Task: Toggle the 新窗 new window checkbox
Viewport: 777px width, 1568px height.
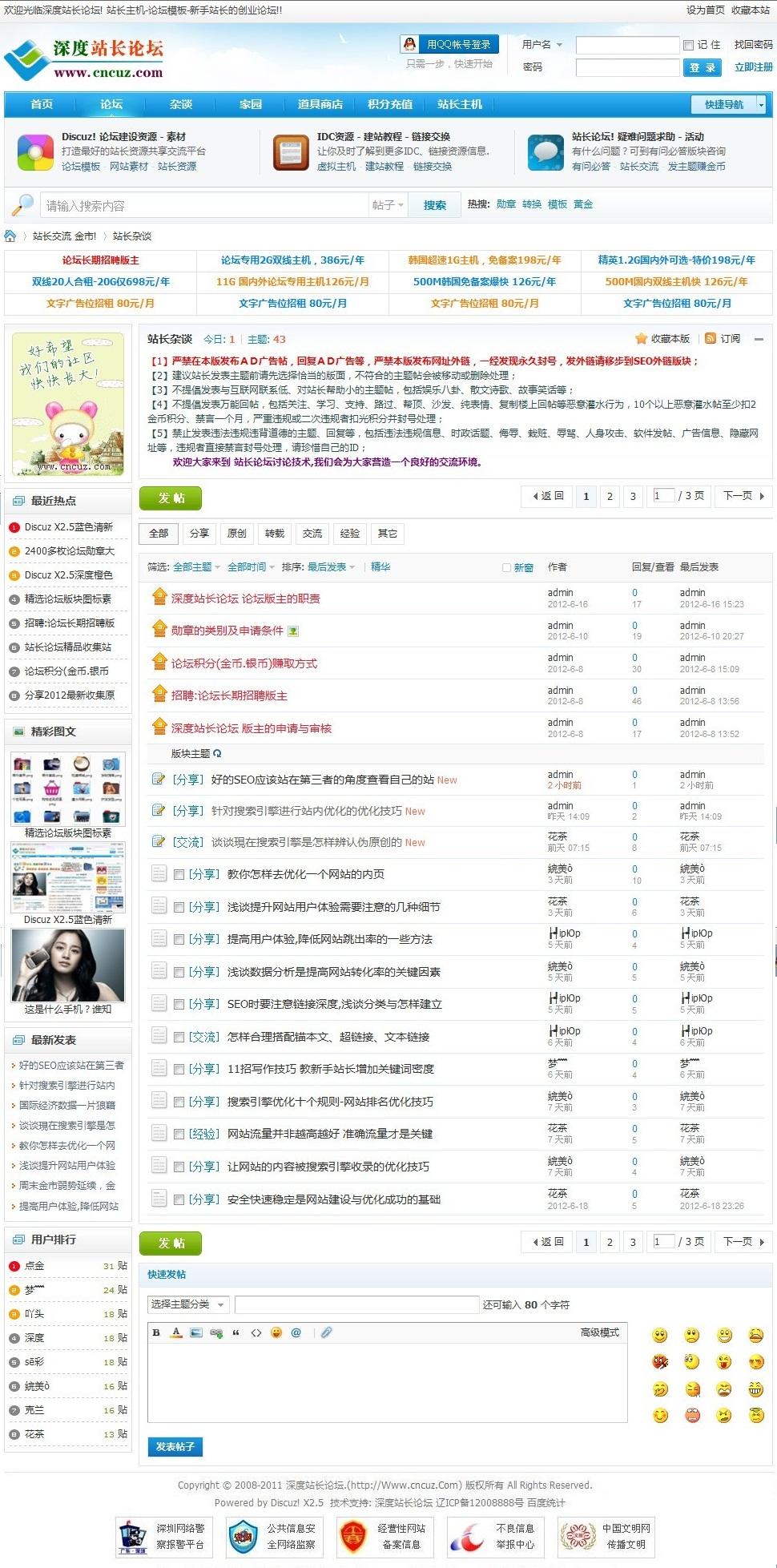Action: tap(506, 567)
